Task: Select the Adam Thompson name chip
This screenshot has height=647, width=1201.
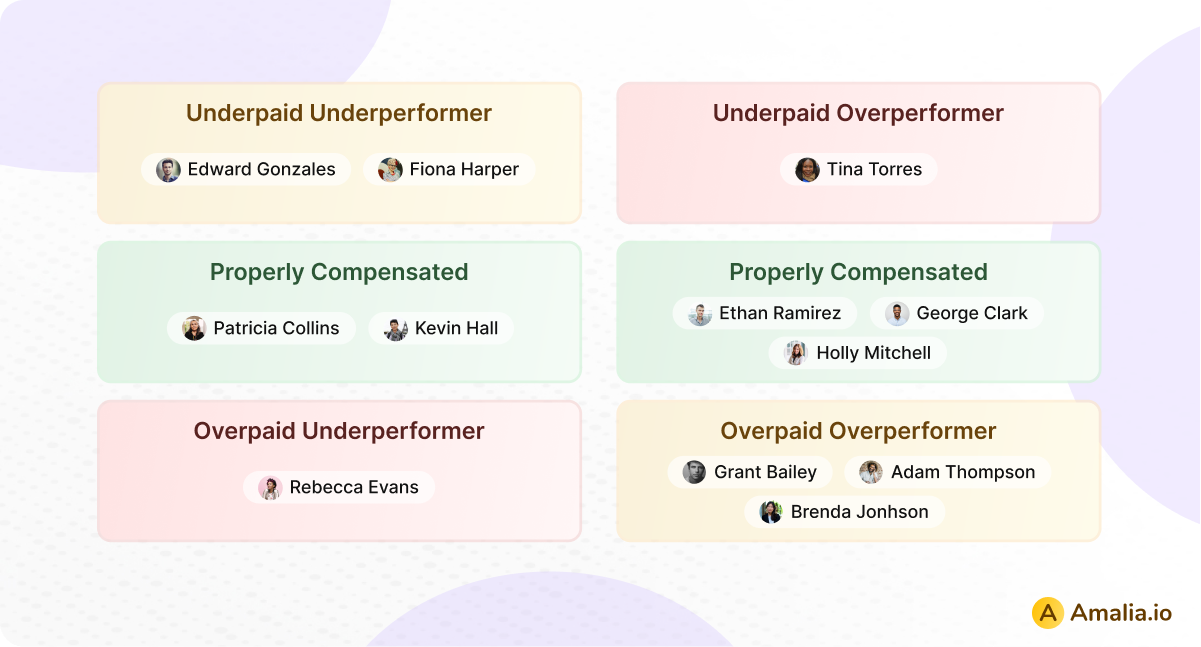Action: 947,472
